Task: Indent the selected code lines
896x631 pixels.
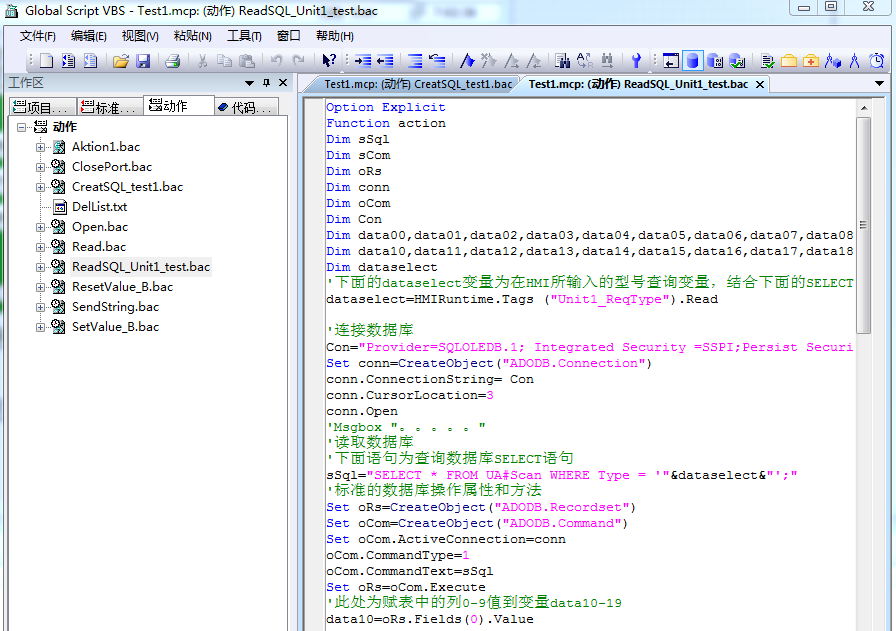Action: [x=363, y=61]
